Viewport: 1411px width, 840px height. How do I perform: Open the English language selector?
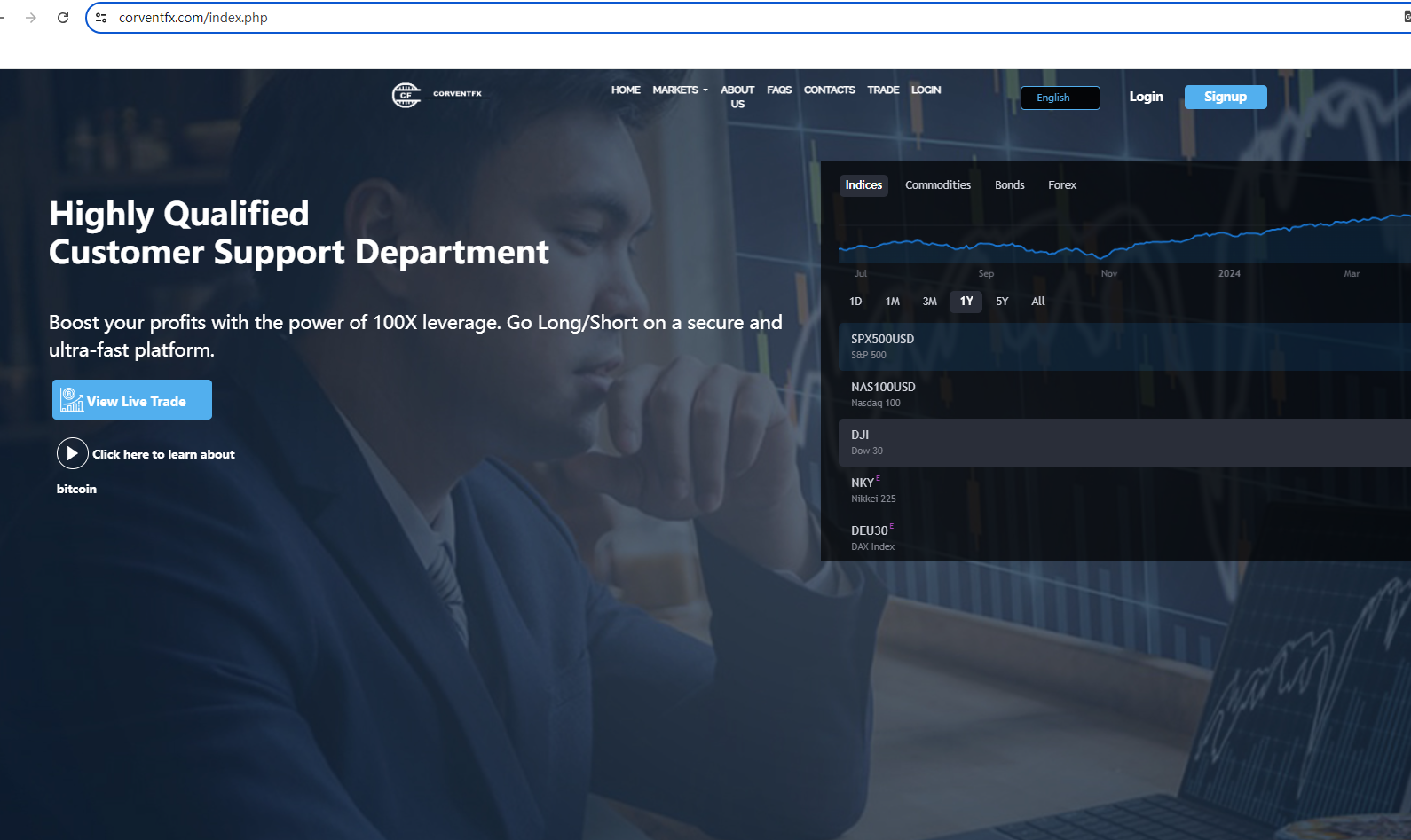[1060, 98]
